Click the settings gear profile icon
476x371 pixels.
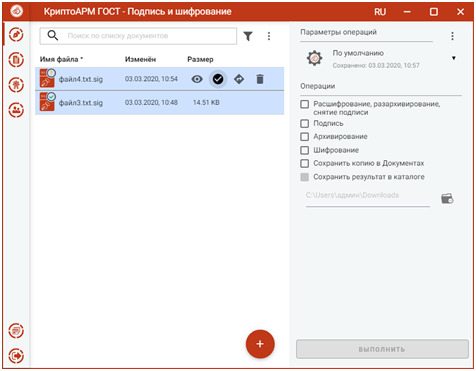coord(314,58)
